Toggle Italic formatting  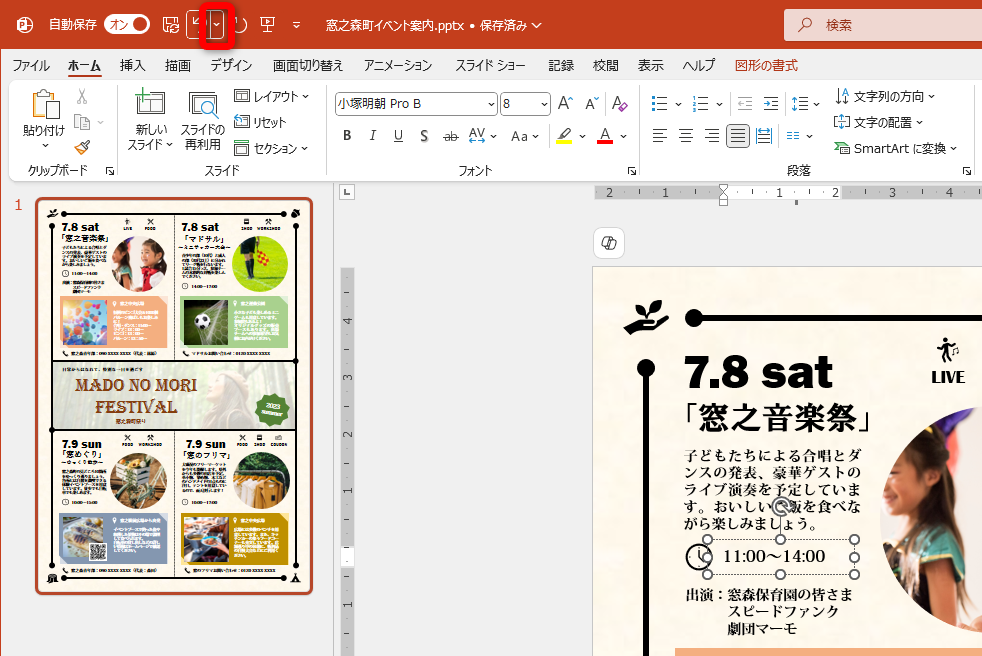(373, 135)
